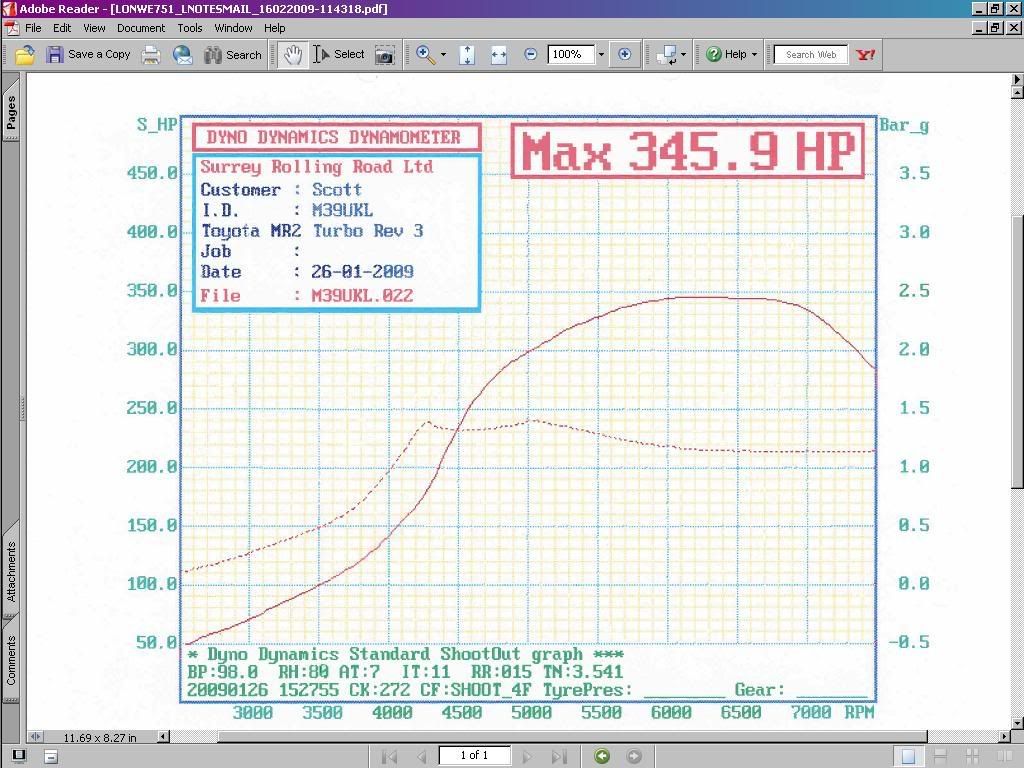Select Continuous page layout icon
This screenshot has height=768, width=1024.
[x=940, y=756]
